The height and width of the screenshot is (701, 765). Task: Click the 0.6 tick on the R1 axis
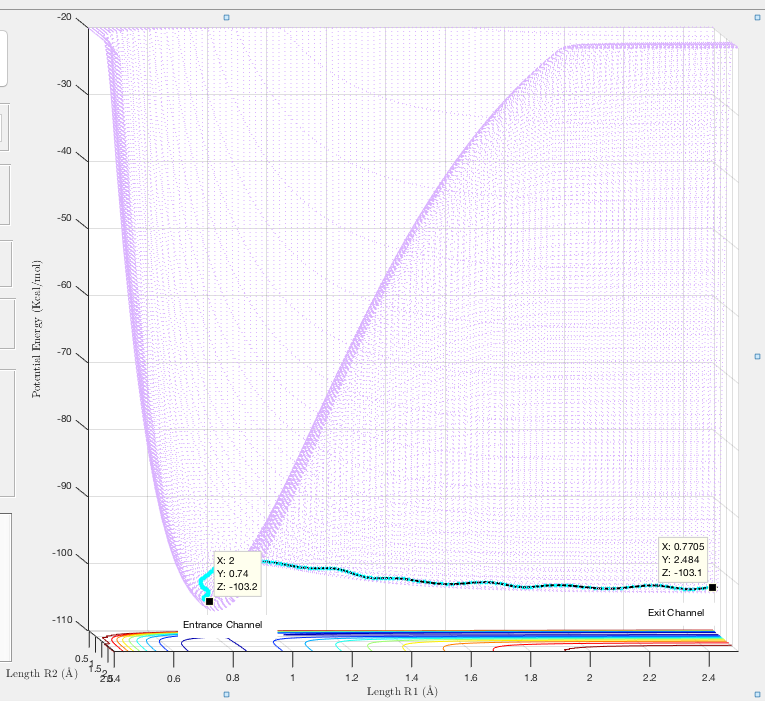point(174,678)
